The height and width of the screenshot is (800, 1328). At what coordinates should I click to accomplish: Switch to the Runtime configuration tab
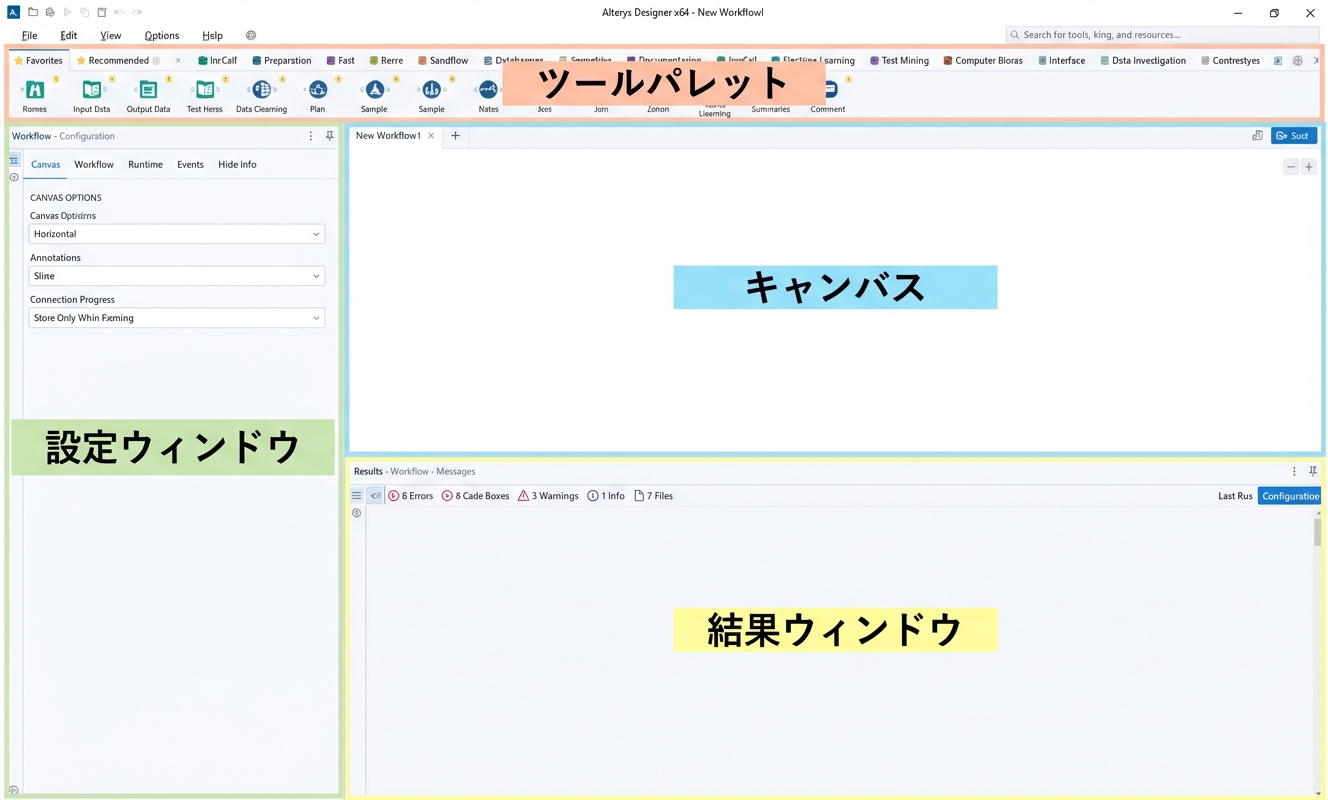click(145, 164)
